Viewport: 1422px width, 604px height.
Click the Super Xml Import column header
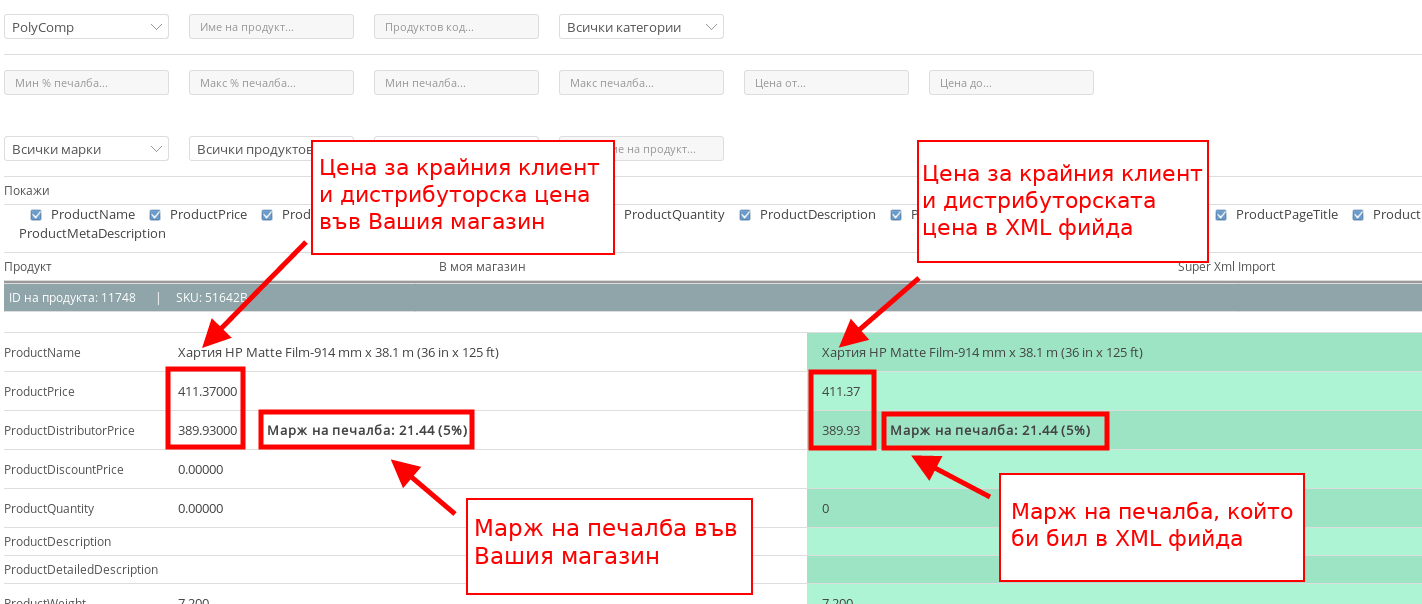point(1226,267)
